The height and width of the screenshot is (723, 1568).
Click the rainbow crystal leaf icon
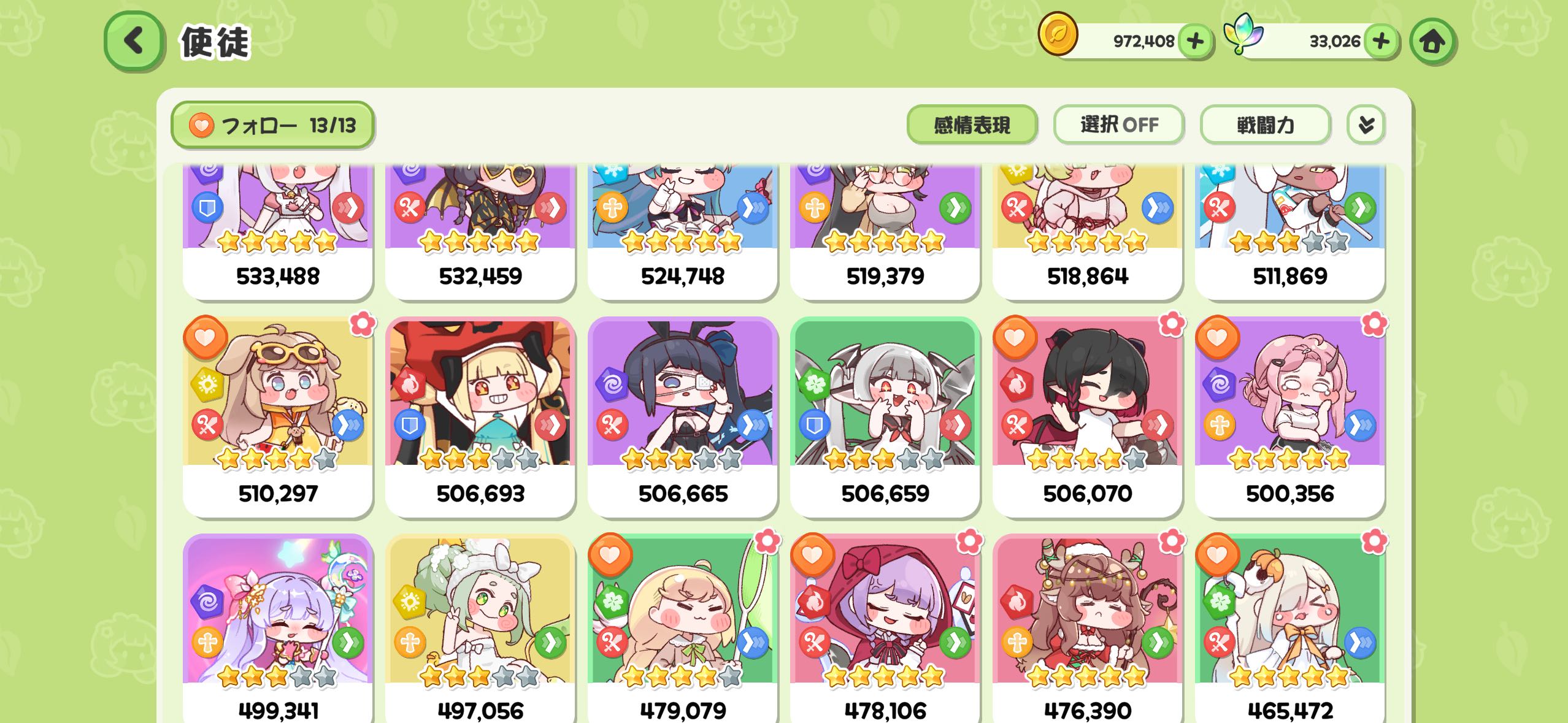pyautogui.click(x=1243, y=34)
